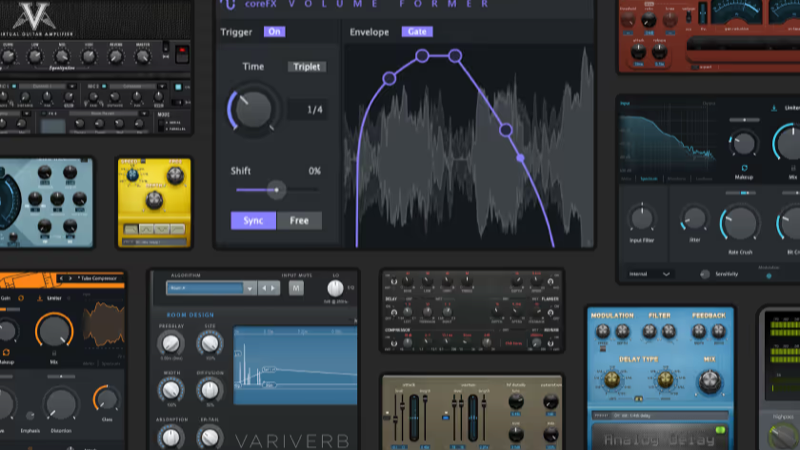Flip the red power switch on guitar amplifier
The image size is (800, 450).
182,54
